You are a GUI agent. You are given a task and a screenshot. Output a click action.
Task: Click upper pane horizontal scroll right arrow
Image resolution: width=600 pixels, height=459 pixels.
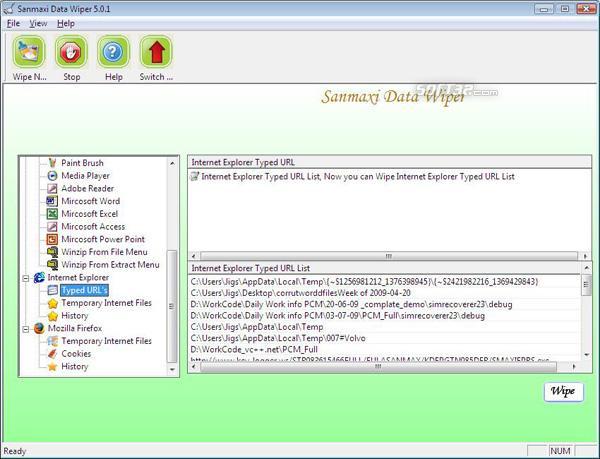pos(585,256)
